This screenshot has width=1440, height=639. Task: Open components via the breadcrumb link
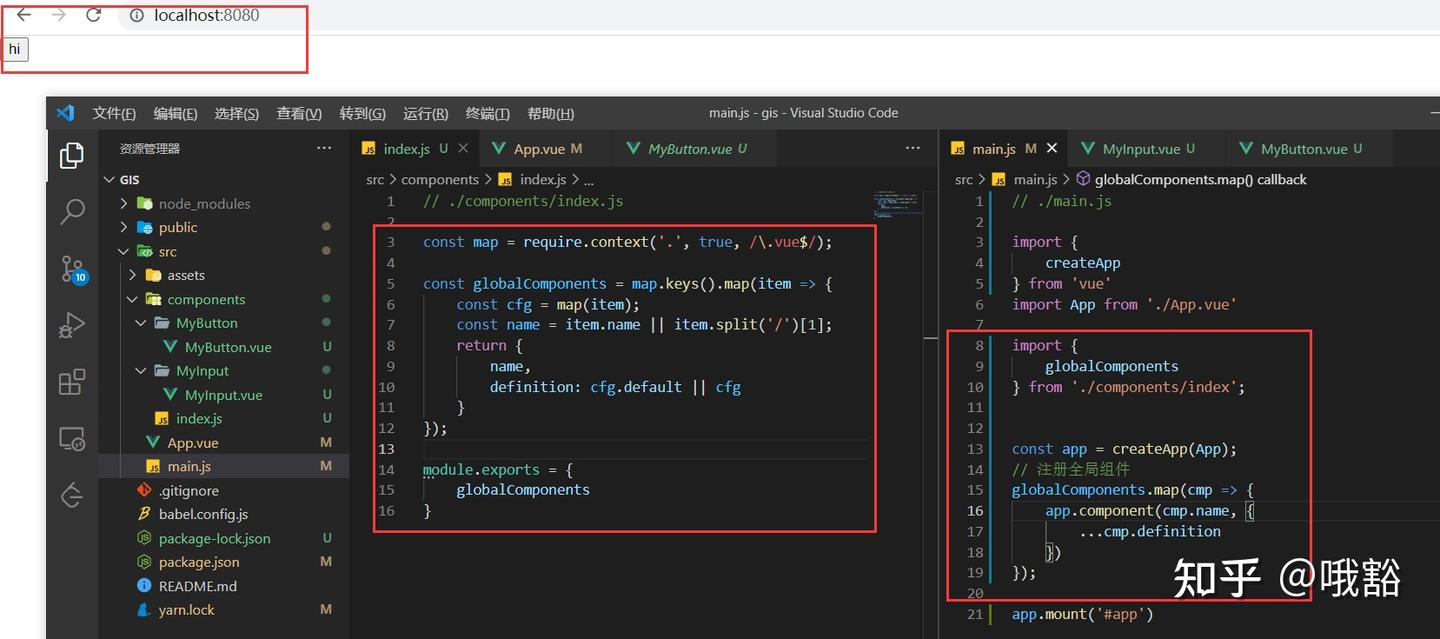click(x=440, y=179)
